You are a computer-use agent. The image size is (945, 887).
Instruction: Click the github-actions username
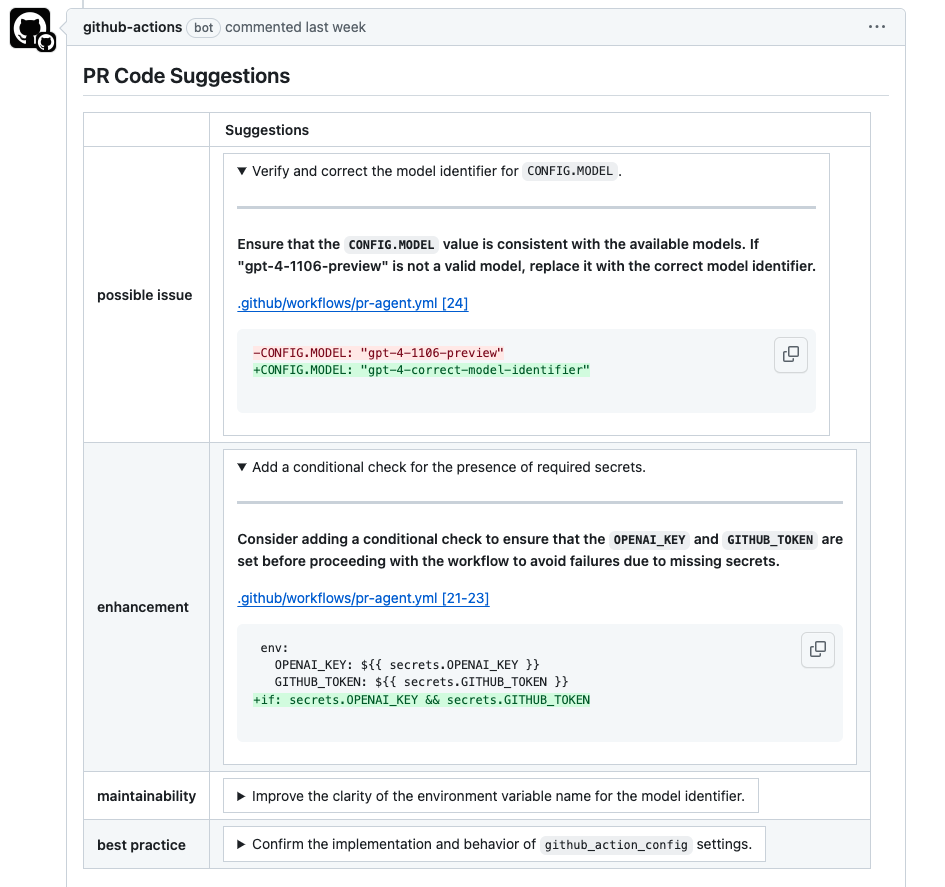(x=132, y=27)
